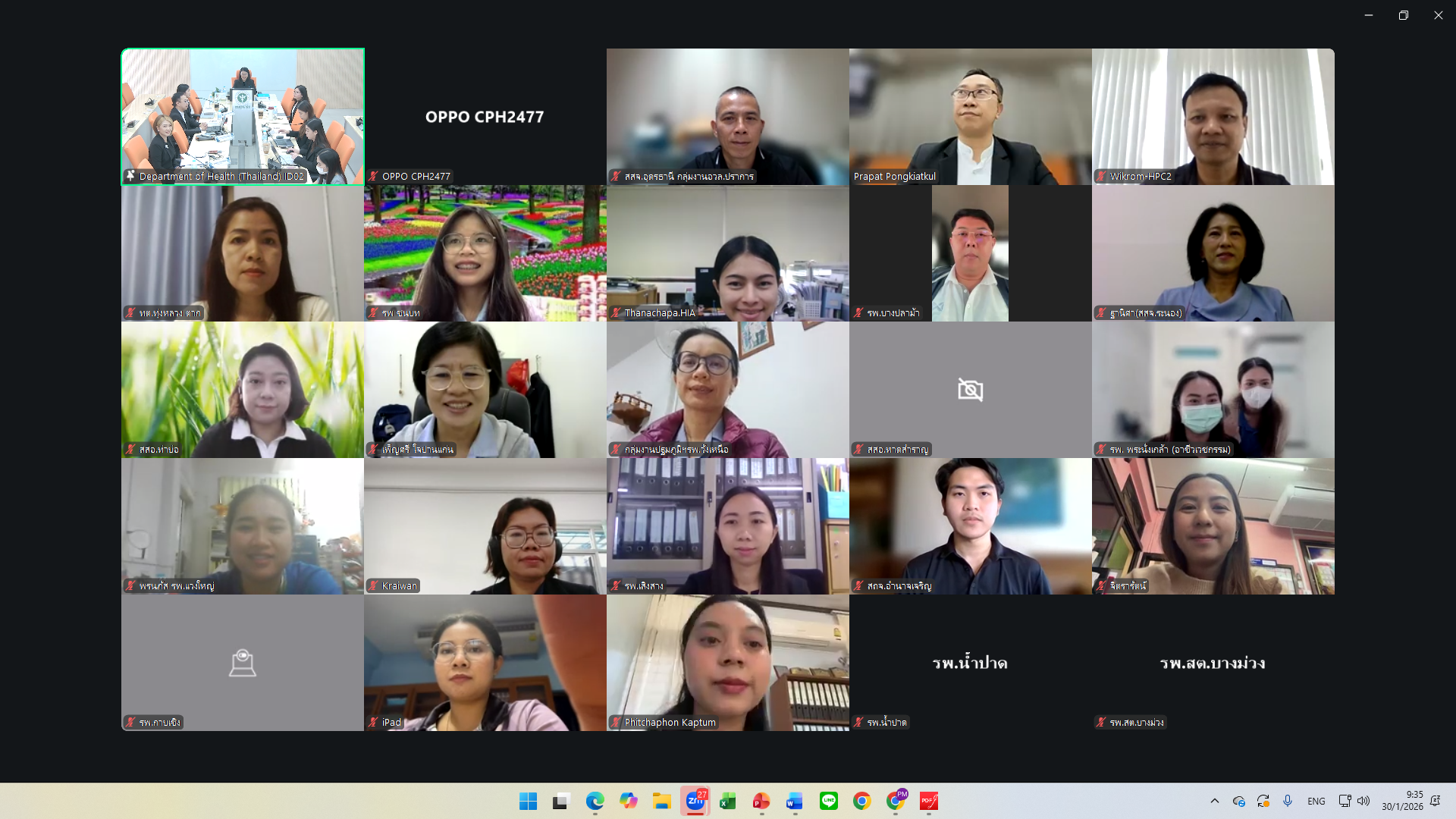
Task: Toggle microphone indicator in the system tray
Action: [1288, 801]
